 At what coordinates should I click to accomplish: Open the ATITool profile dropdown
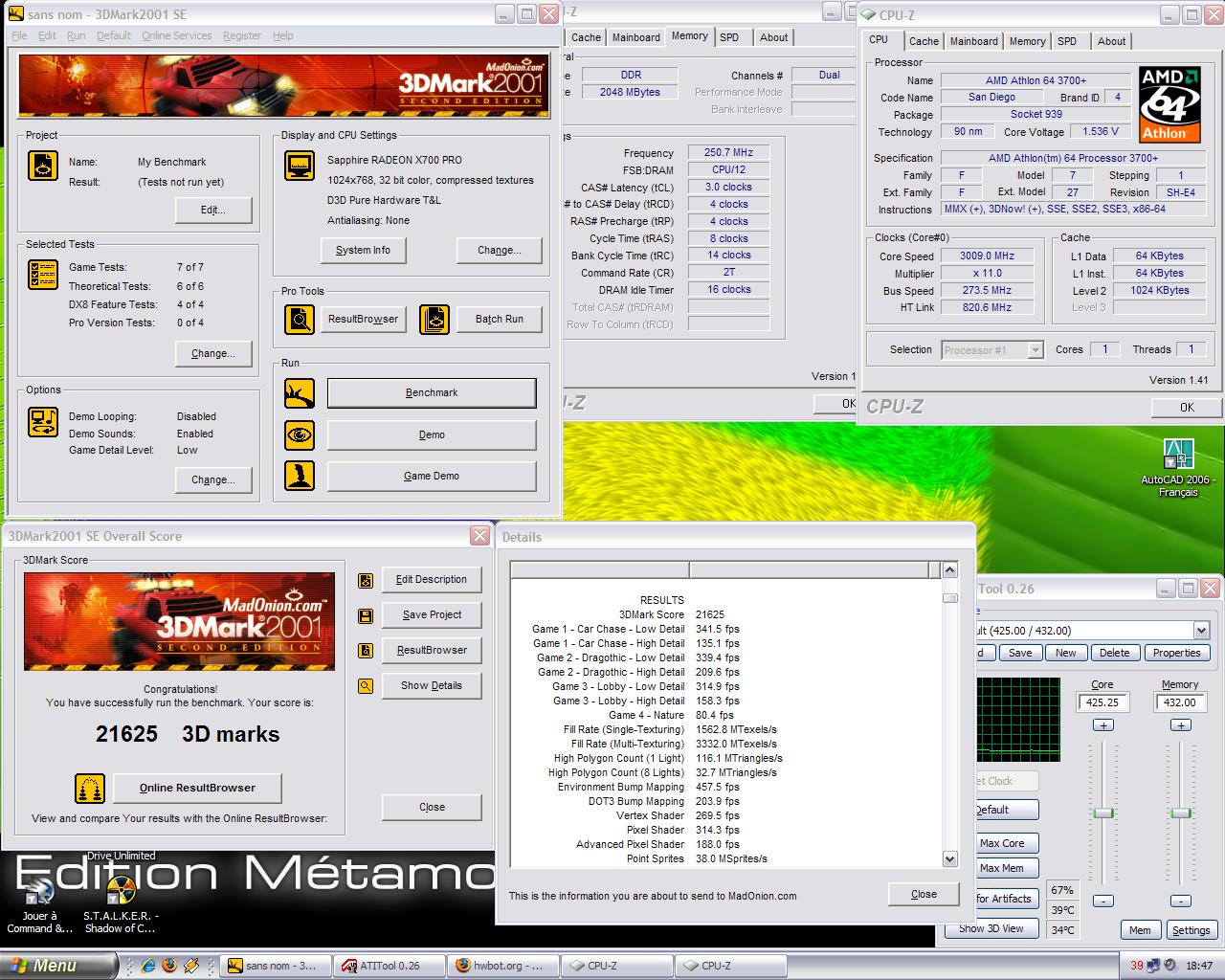click(x=1200, y=630)
